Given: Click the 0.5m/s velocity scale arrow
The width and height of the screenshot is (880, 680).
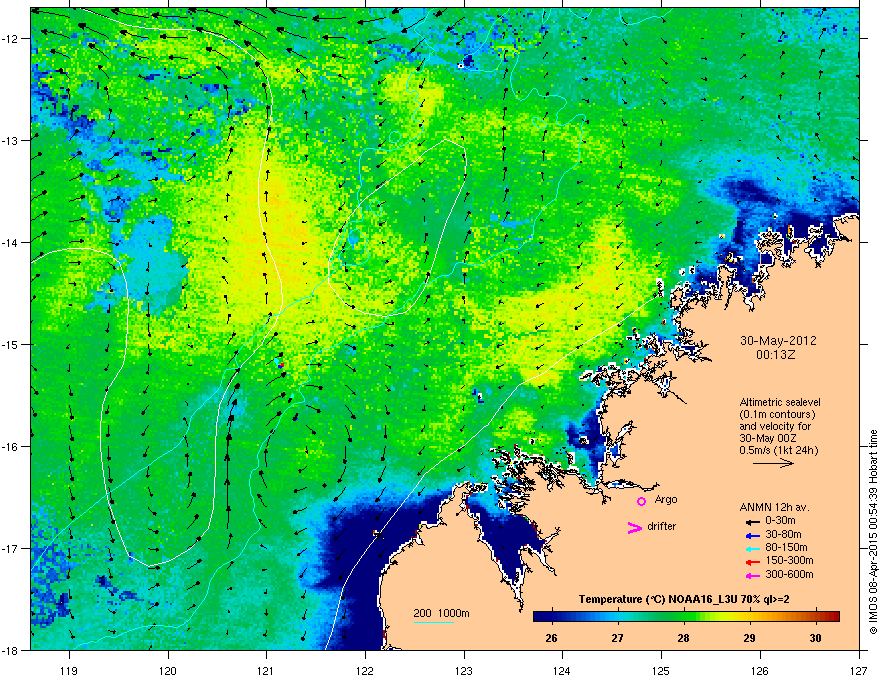Looking at the screenshot, I should (x=773, y=463).
